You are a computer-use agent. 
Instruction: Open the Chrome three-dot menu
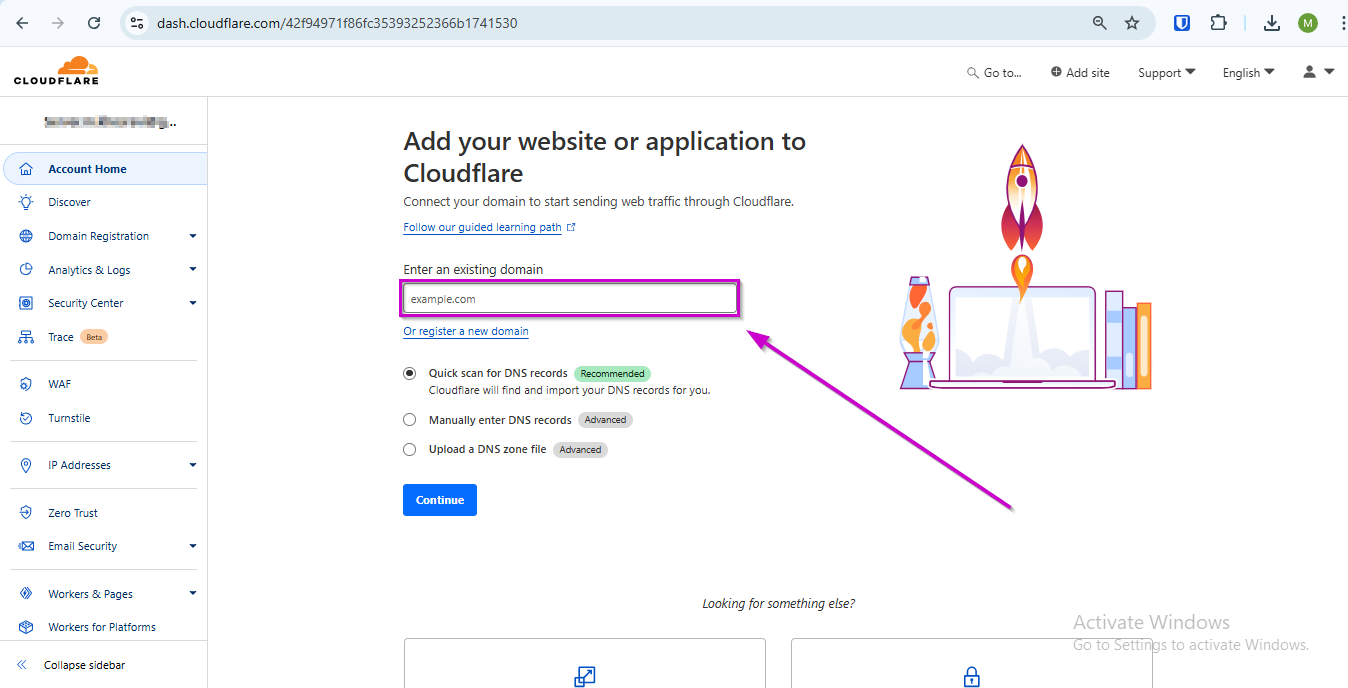coord(1341,22)
